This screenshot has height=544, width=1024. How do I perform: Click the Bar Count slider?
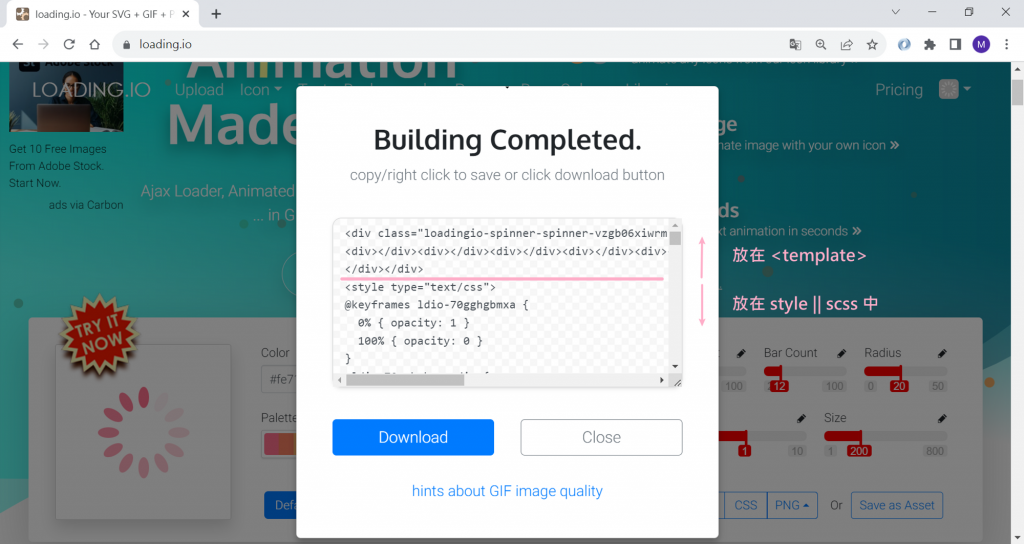pos(805,371)
